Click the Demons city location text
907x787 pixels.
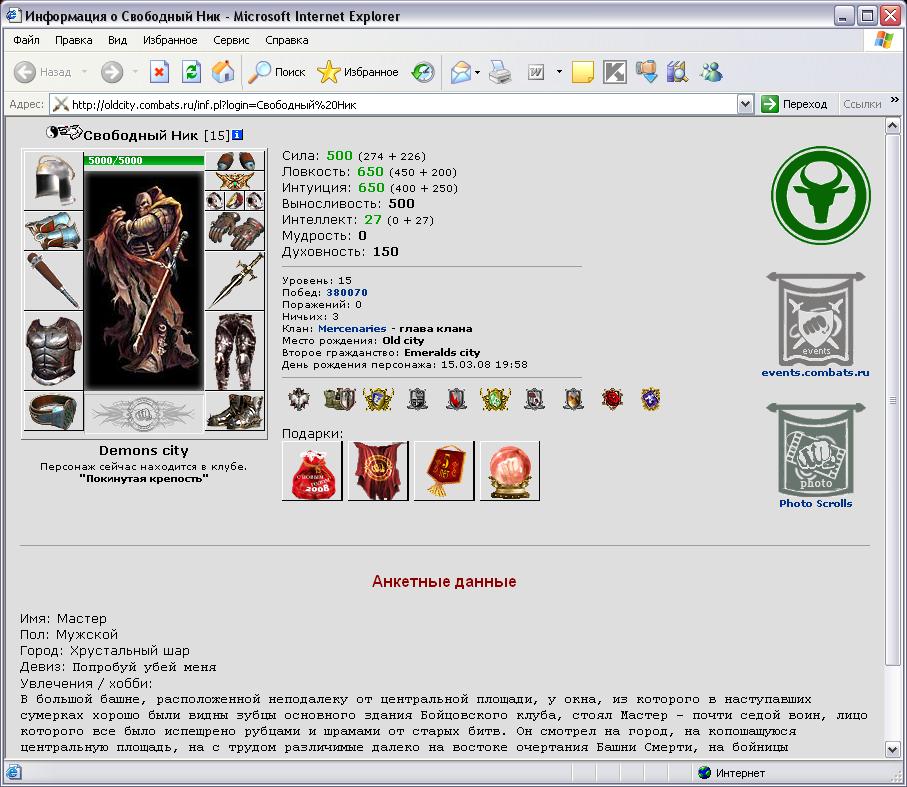[144, 450]
